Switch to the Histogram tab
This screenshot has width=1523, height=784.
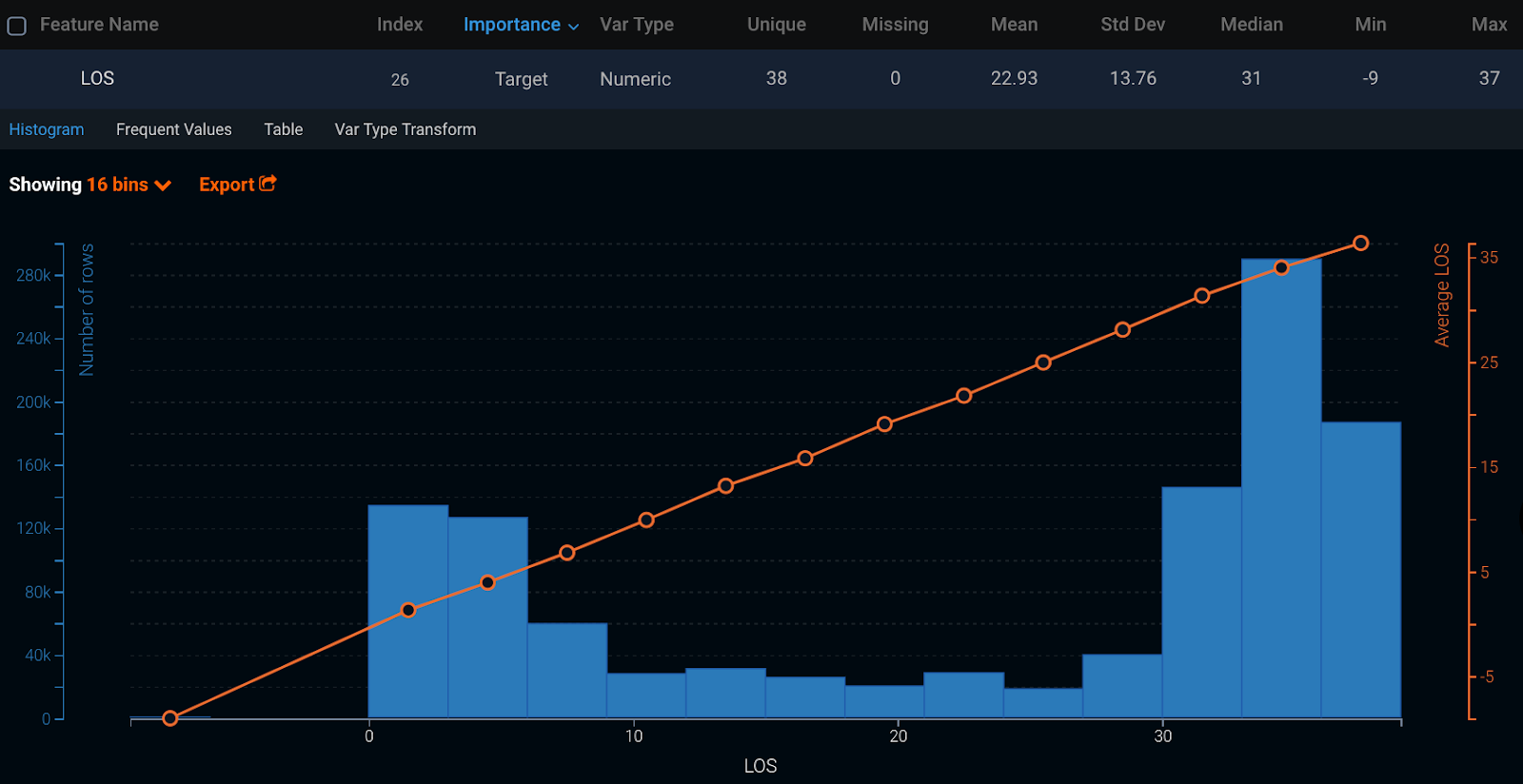[47, 129]
